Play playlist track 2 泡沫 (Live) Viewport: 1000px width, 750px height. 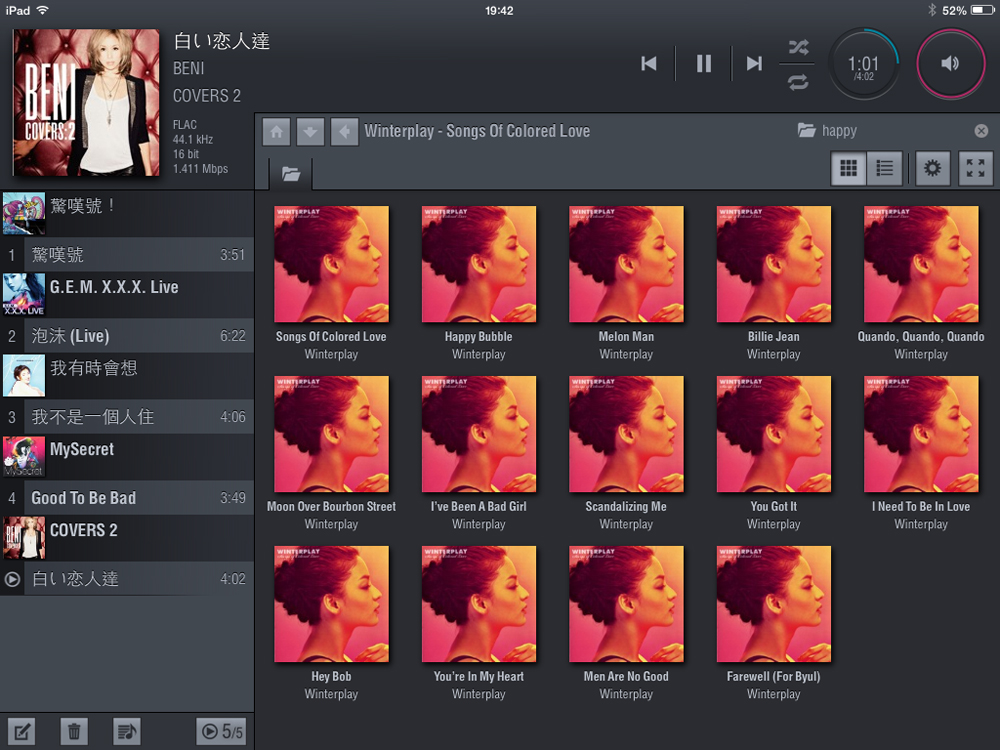point(128,336)
